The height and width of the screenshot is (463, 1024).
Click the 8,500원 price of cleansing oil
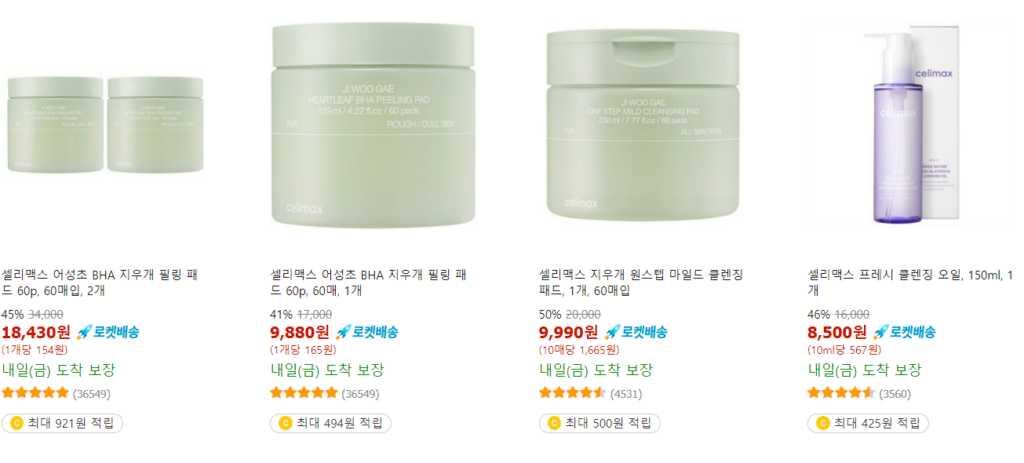(837, 332)
